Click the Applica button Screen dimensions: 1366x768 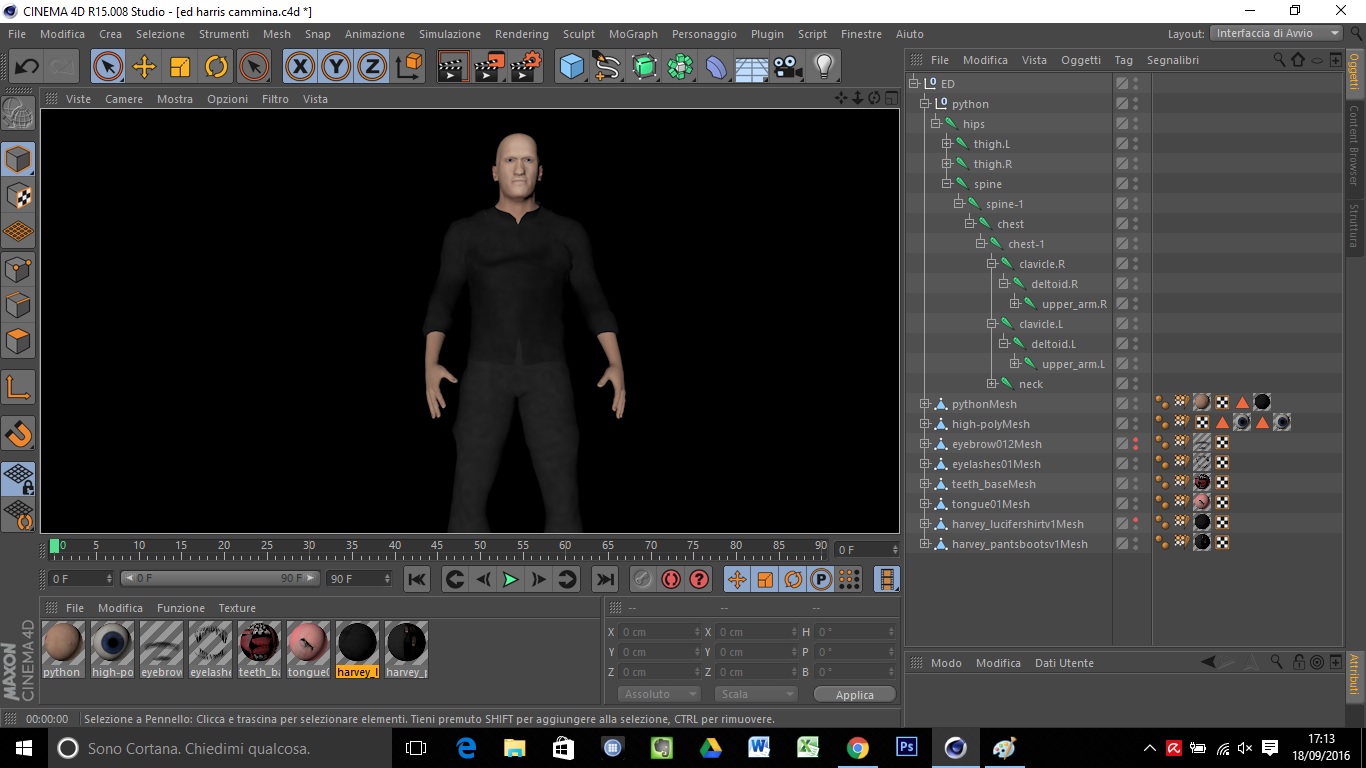coord(854,694)
